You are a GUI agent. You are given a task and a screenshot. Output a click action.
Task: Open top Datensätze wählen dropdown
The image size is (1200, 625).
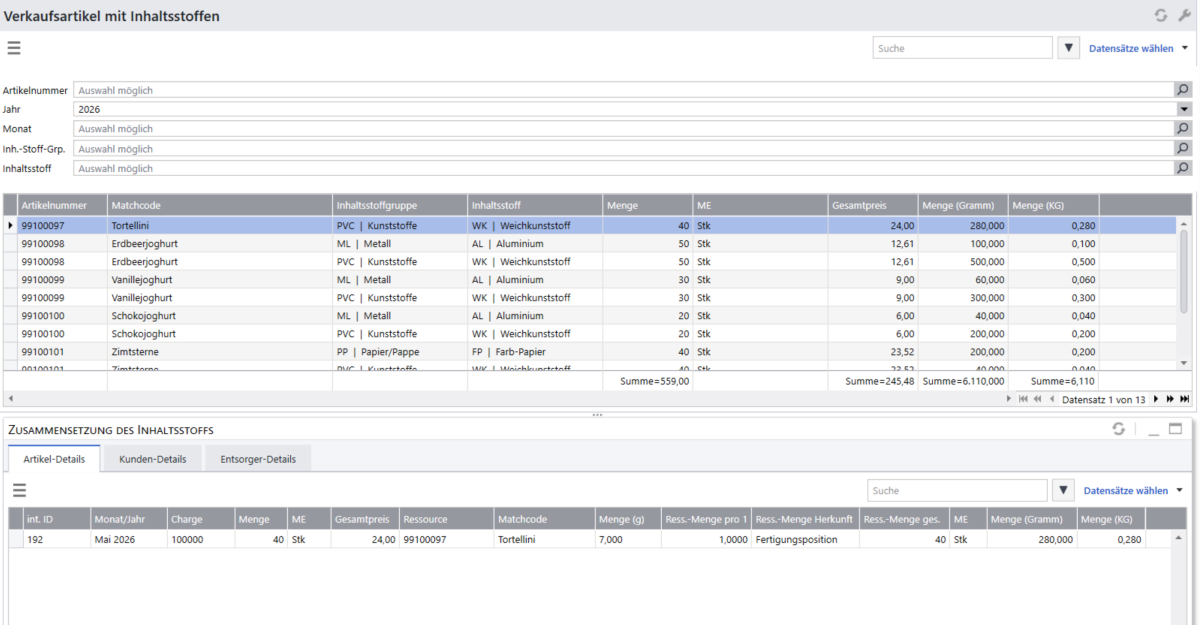pos(1138,48)
